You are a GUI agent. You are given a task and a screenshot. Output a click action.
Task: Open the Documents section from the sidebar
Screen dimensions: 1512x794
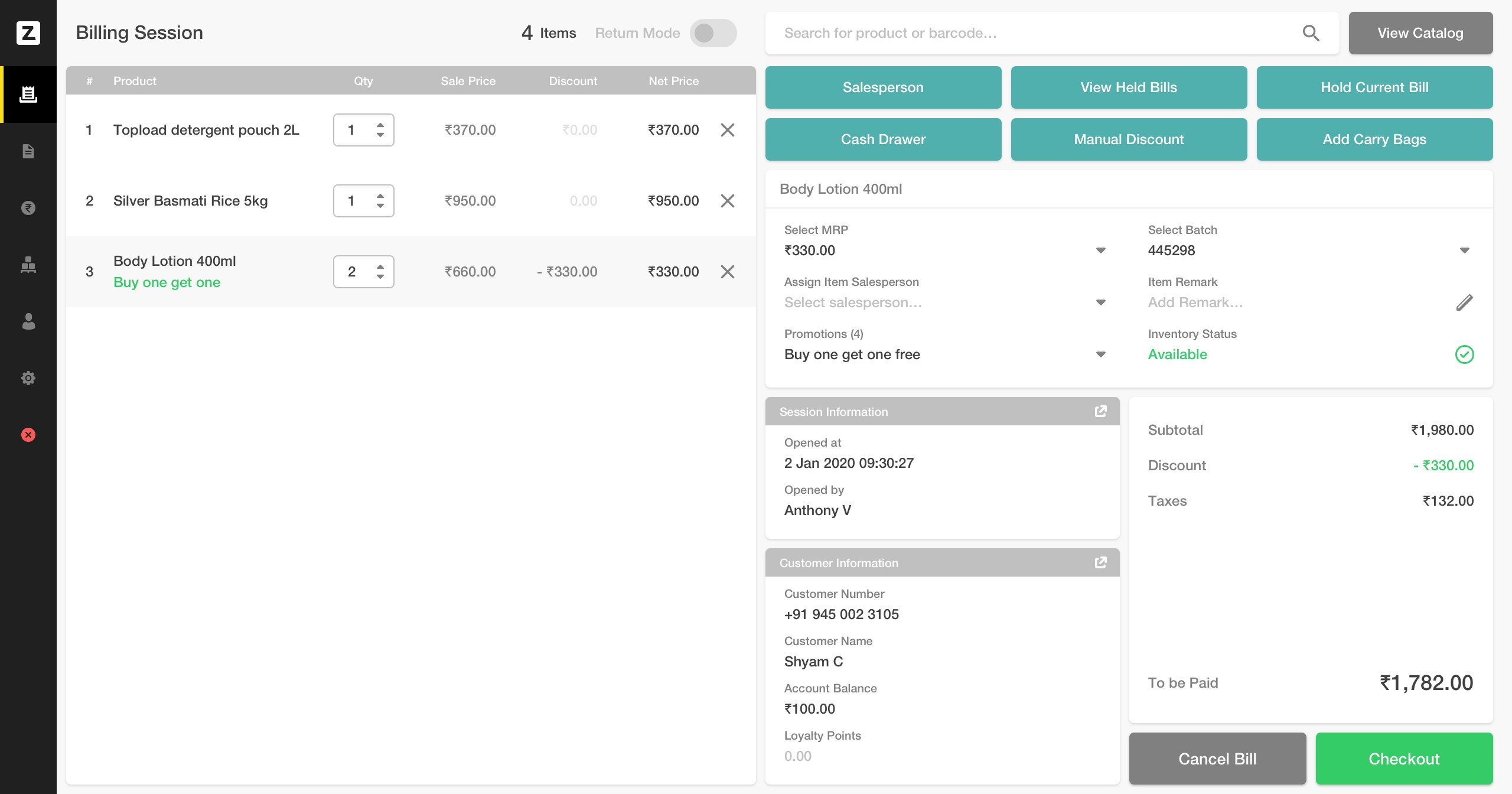pos(28,151)
